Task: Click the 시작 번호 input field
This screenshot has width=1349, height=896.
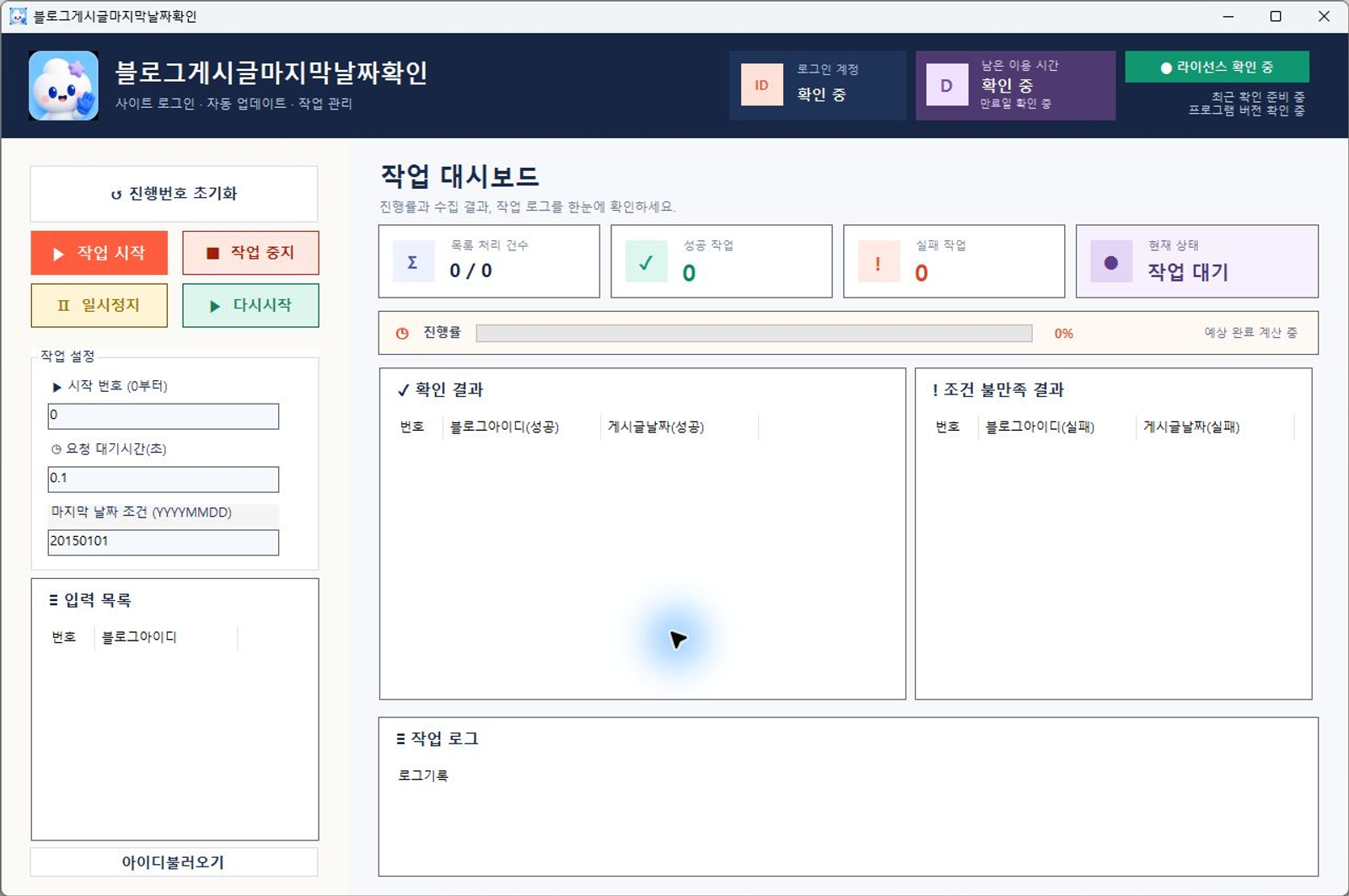Action: 164,416
